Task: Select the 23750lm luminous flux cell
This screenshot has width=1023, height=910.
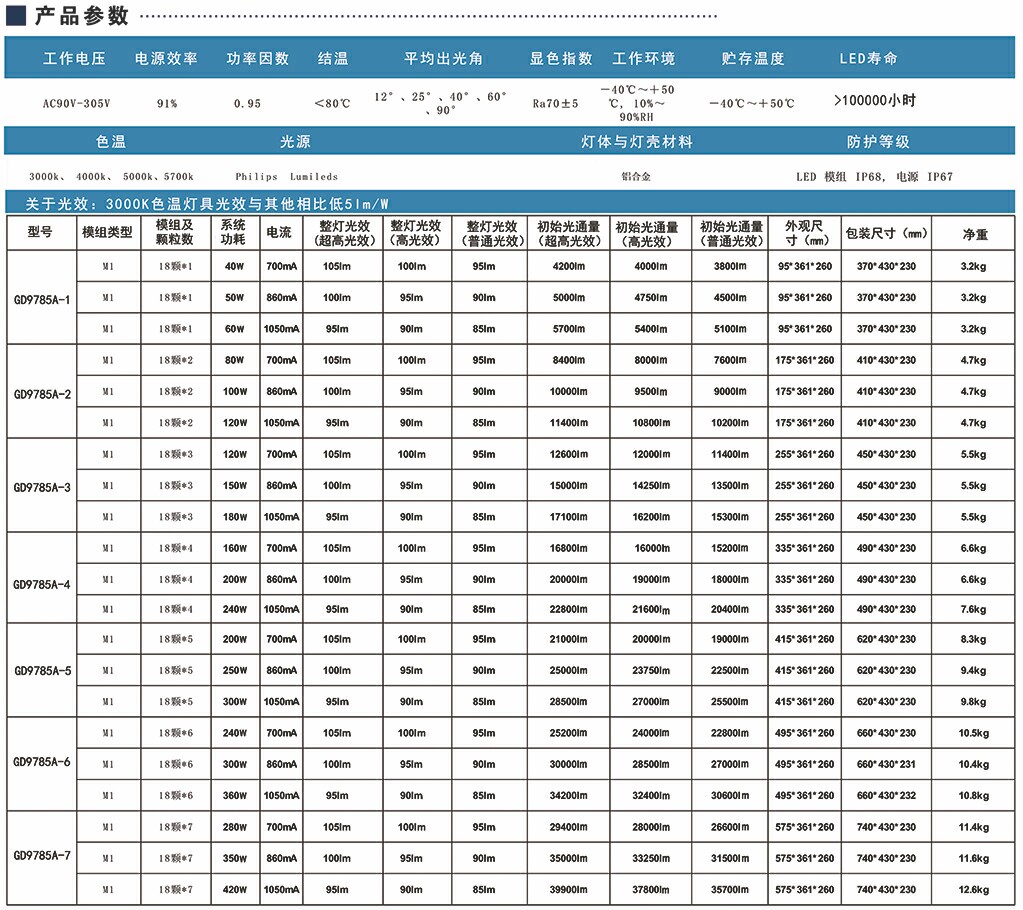Action: pyautogui.click(x=650, y=671)
